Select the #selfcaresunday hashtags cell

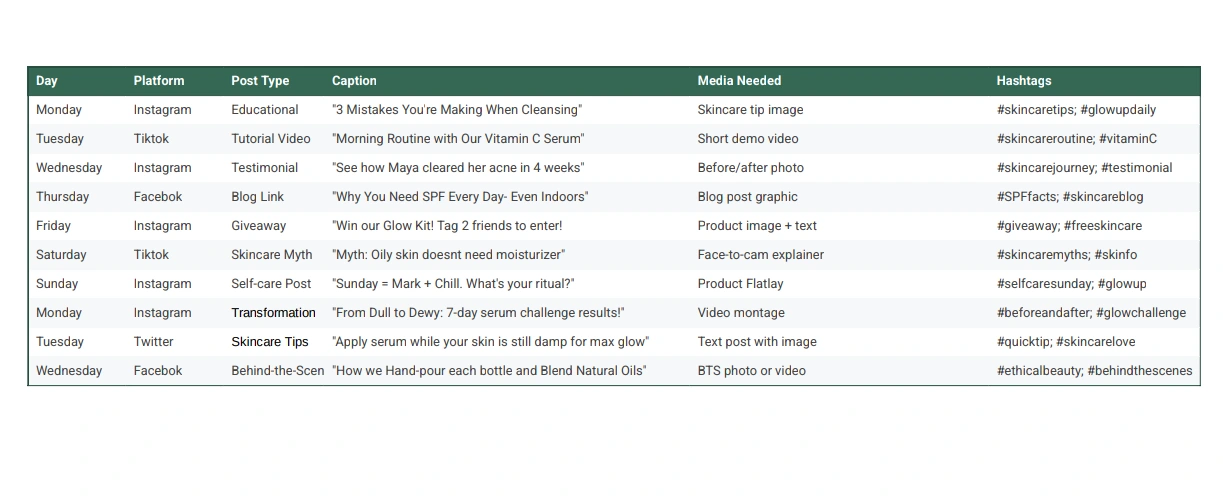1071,284
